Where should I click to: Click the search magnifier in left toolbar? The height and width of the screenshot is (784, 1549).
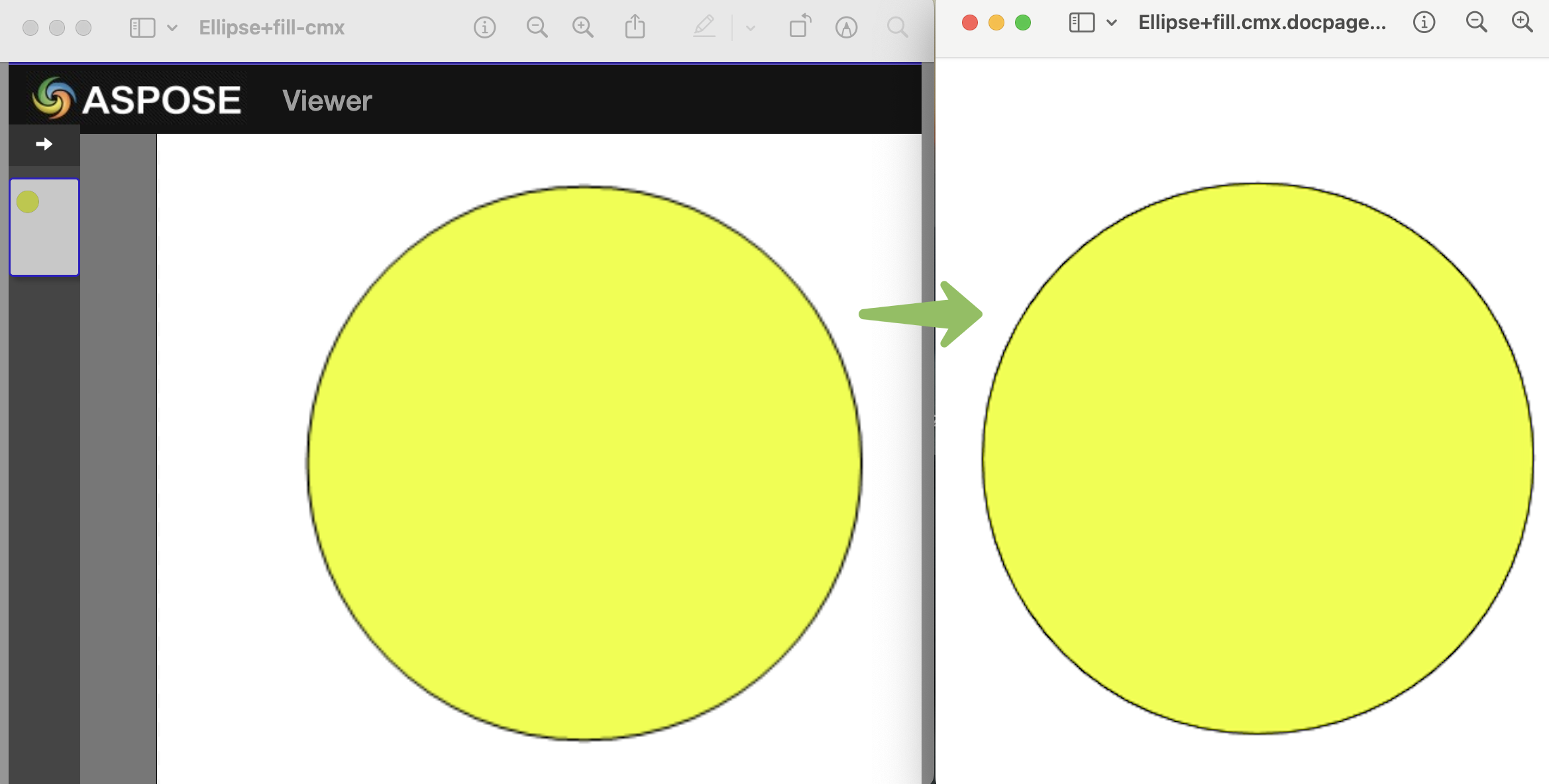897,28
